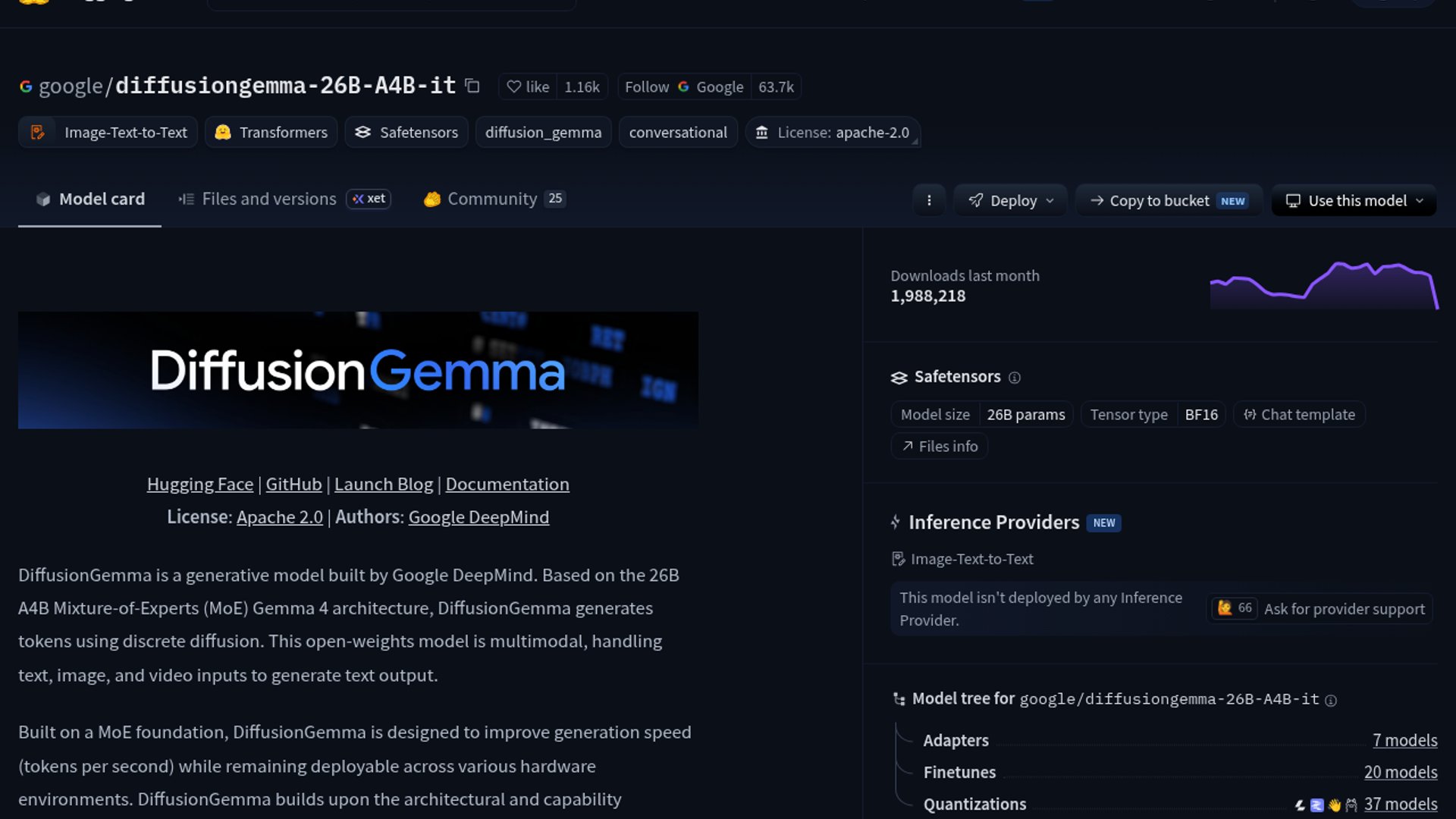Open the Google DeepMind authors link
The height and width of the screenshot is (819, 1456).
tap(479, 516)
